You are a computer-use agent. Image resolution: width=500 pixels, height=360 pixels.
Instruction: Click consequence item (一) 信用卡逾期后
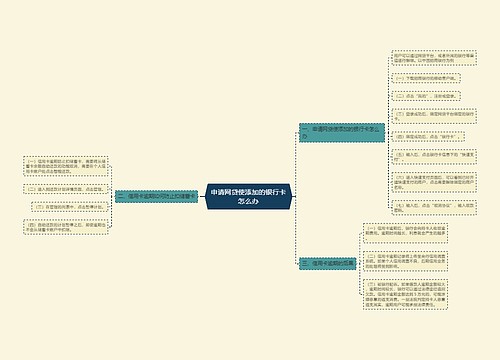[405, 233]
